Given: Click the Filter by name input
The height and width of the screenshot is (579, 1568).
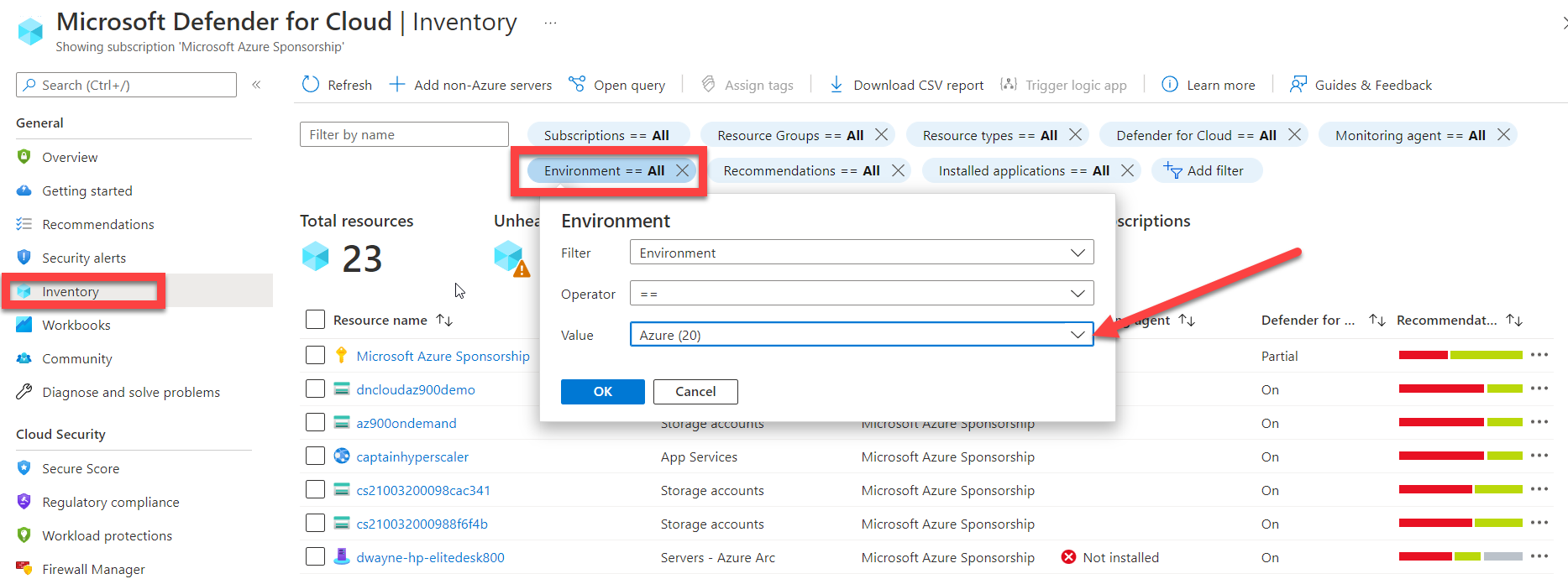Looking at the screenshot, I should click(404, 134).
